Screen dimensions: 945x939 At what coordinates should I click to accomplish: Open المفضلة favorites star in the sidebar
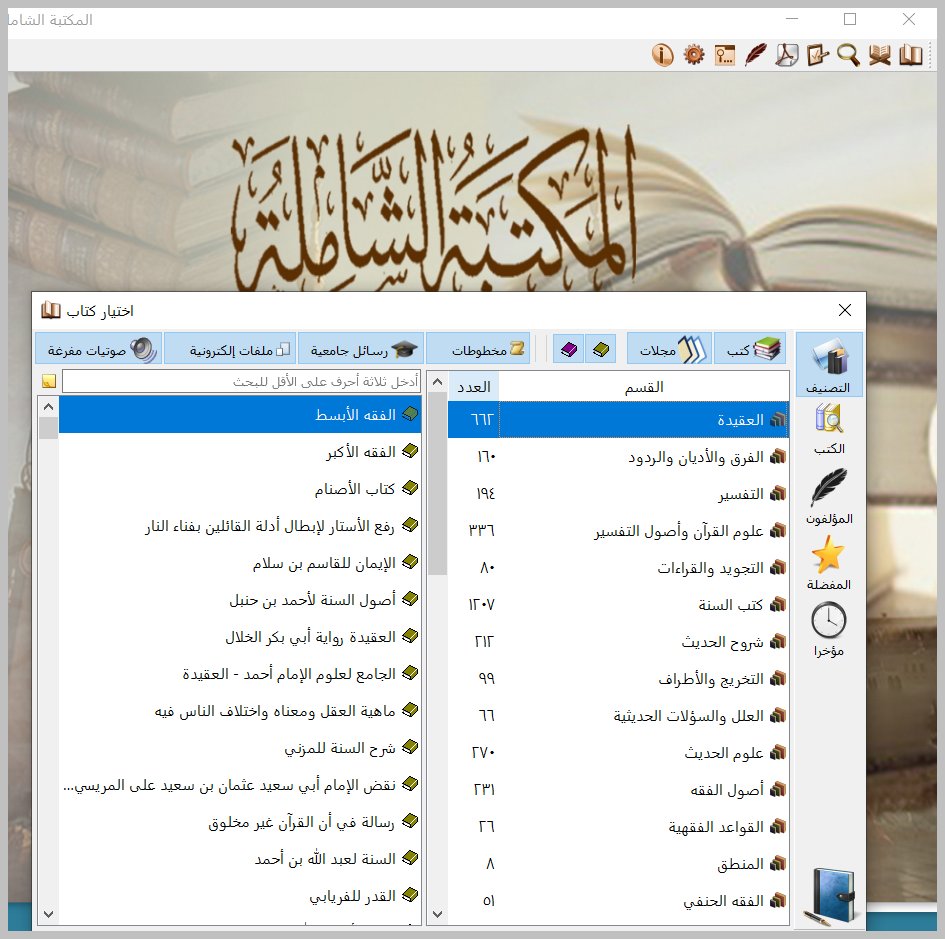click(829, 563)
